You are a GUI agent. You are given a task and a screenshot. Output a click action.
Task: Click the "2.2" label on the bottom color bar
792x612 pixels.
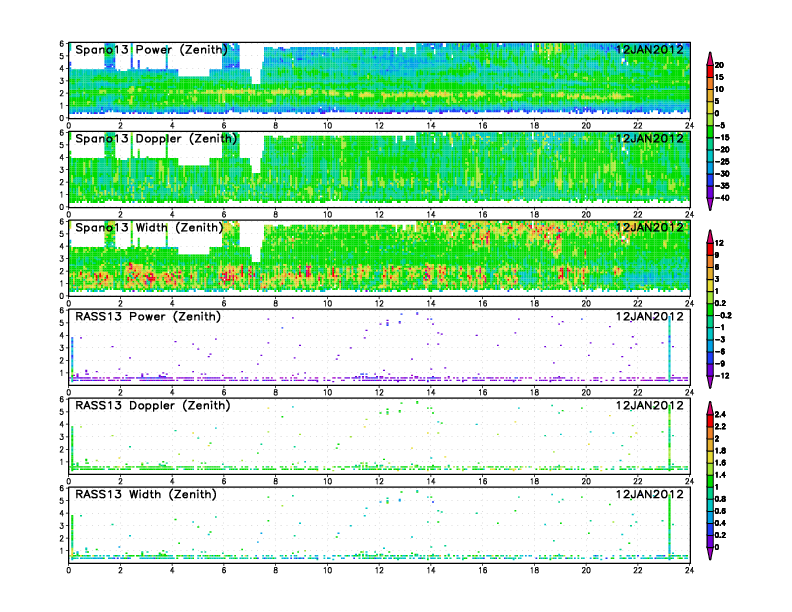coord(720,427)
